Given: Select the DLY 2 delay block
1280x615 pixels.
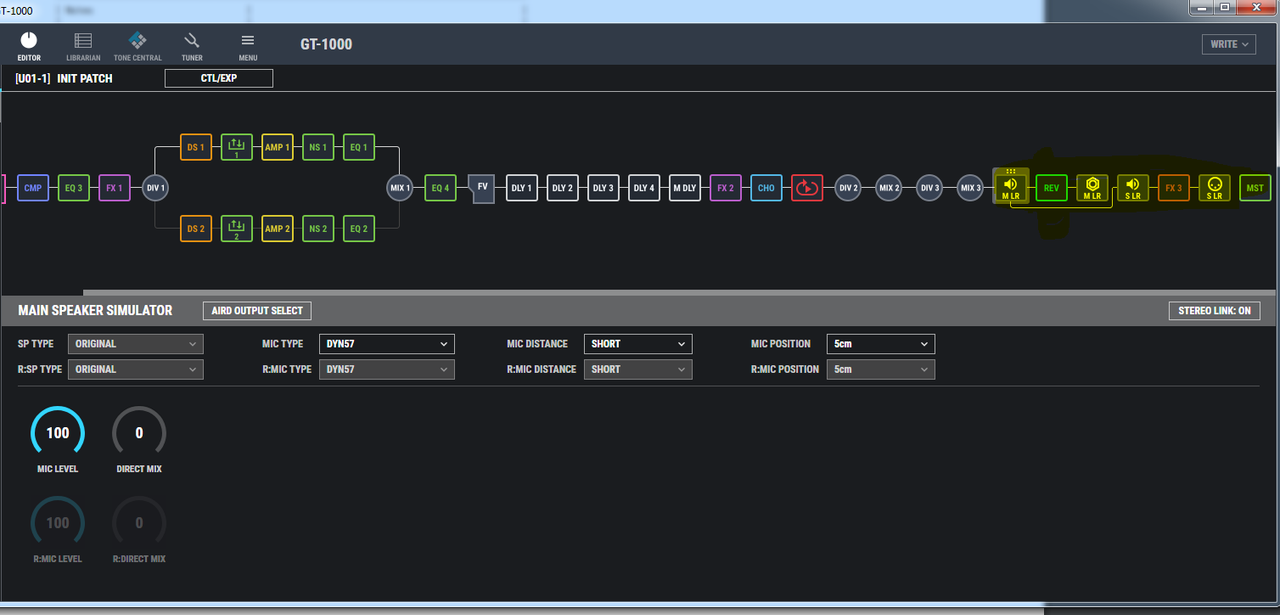Looking at the screenshot, I should click(x=563, y=187).
